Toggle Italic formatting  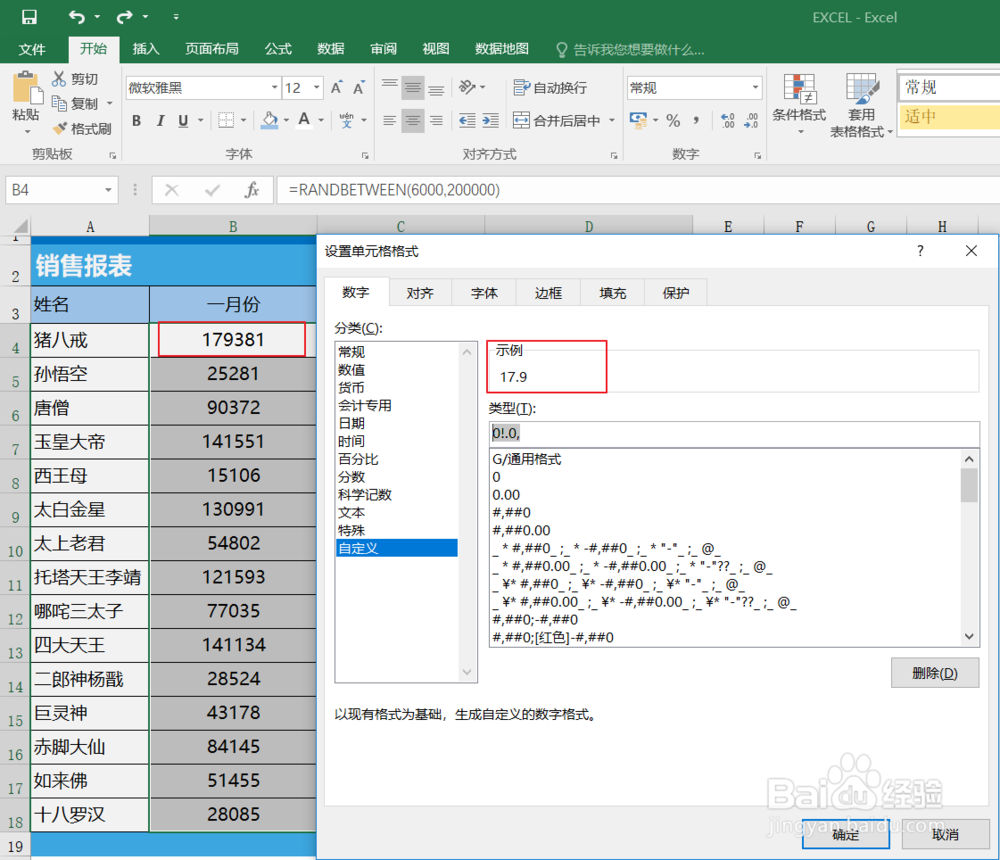pyautogui.click(x=160, y=121)
